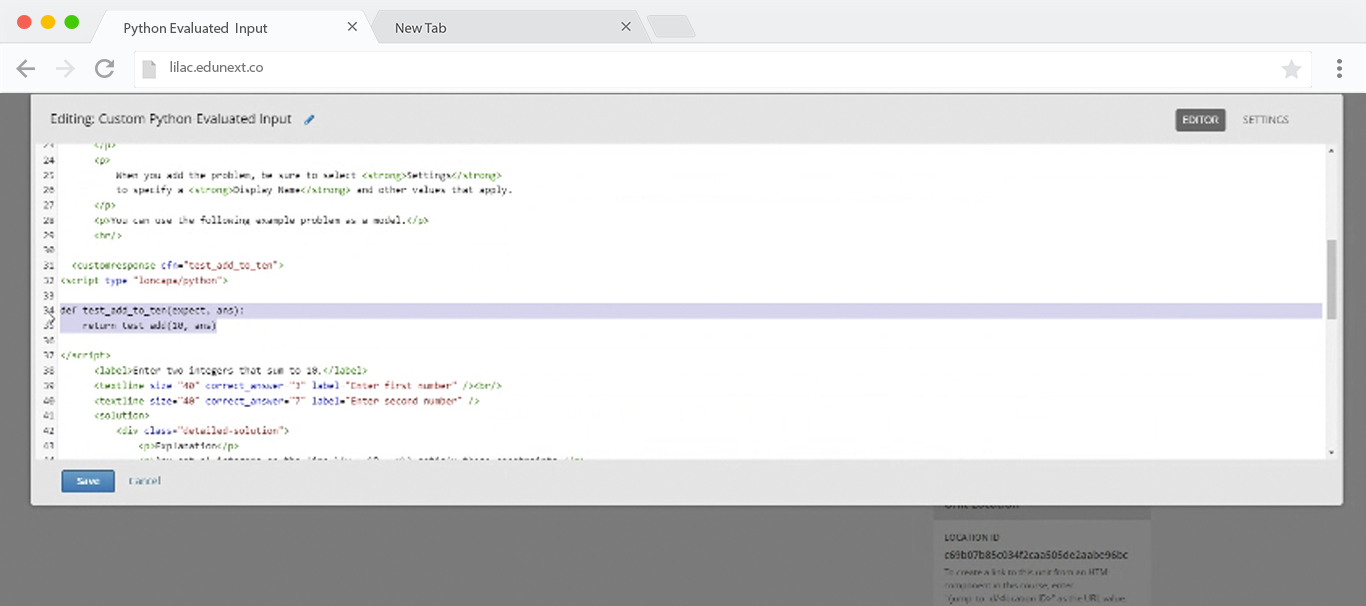Viewport: 1366px width, 606px height.
Task: Select the EDITOR view button
Action: [x=1200, y=120]
